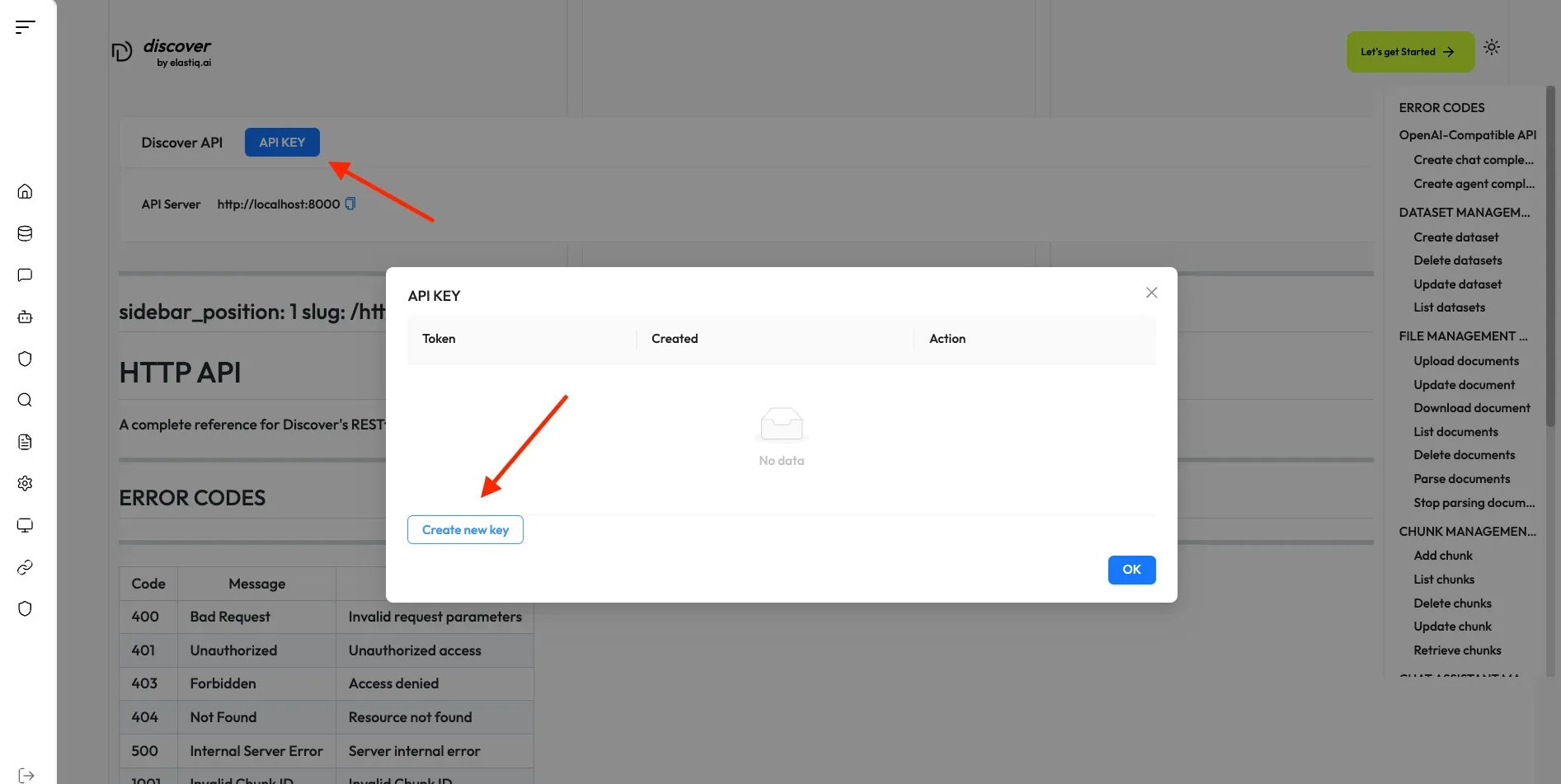This screenshot has height=784, width=1561.
Task: Copy the API Server localhost URL
Action: (350, 204)
